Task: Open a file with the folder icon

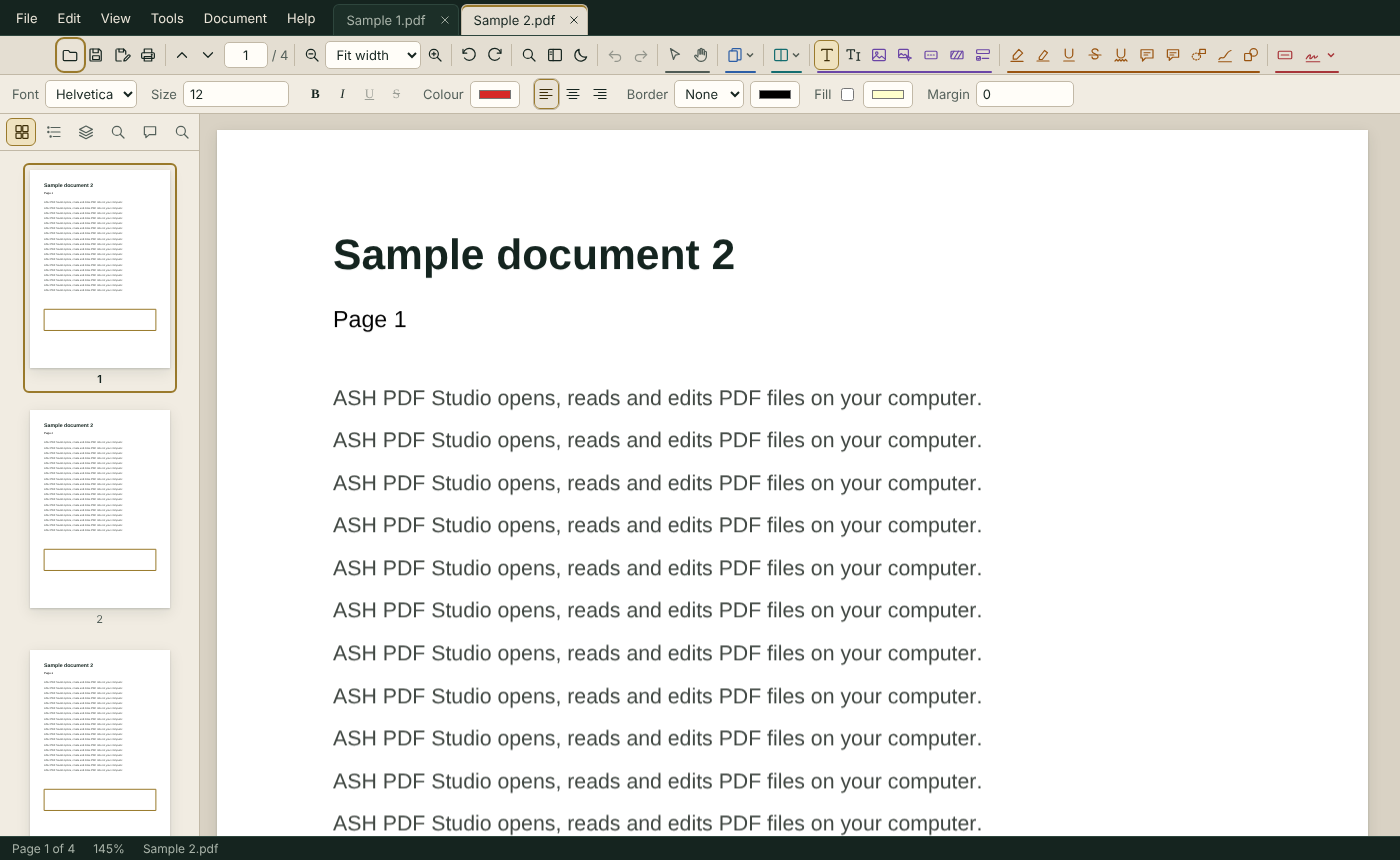Action: (70, 55)
